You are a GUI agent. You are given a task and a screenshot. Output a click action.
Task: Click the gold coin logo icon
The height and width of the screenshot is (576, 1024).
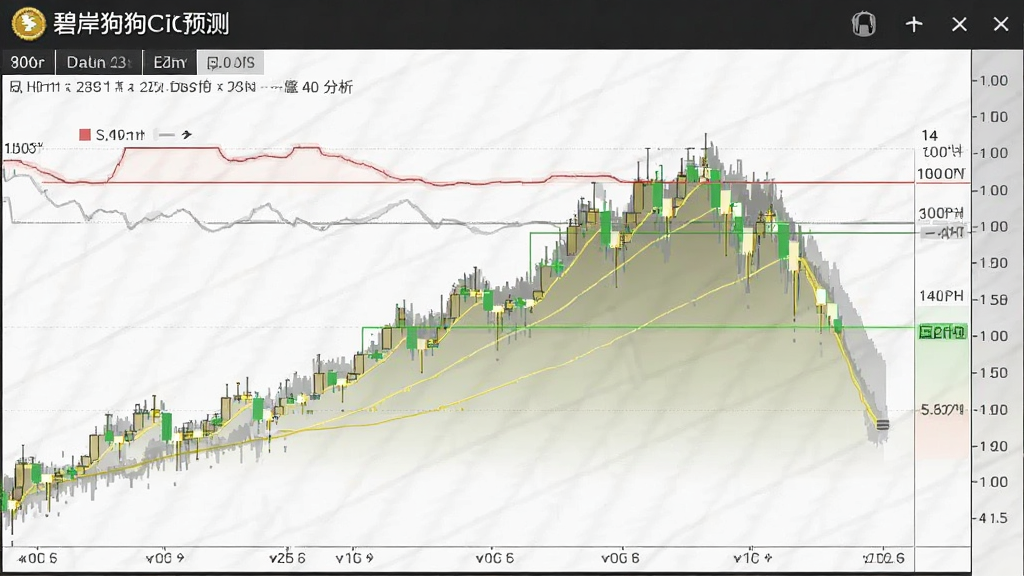(x=28, y=24)
